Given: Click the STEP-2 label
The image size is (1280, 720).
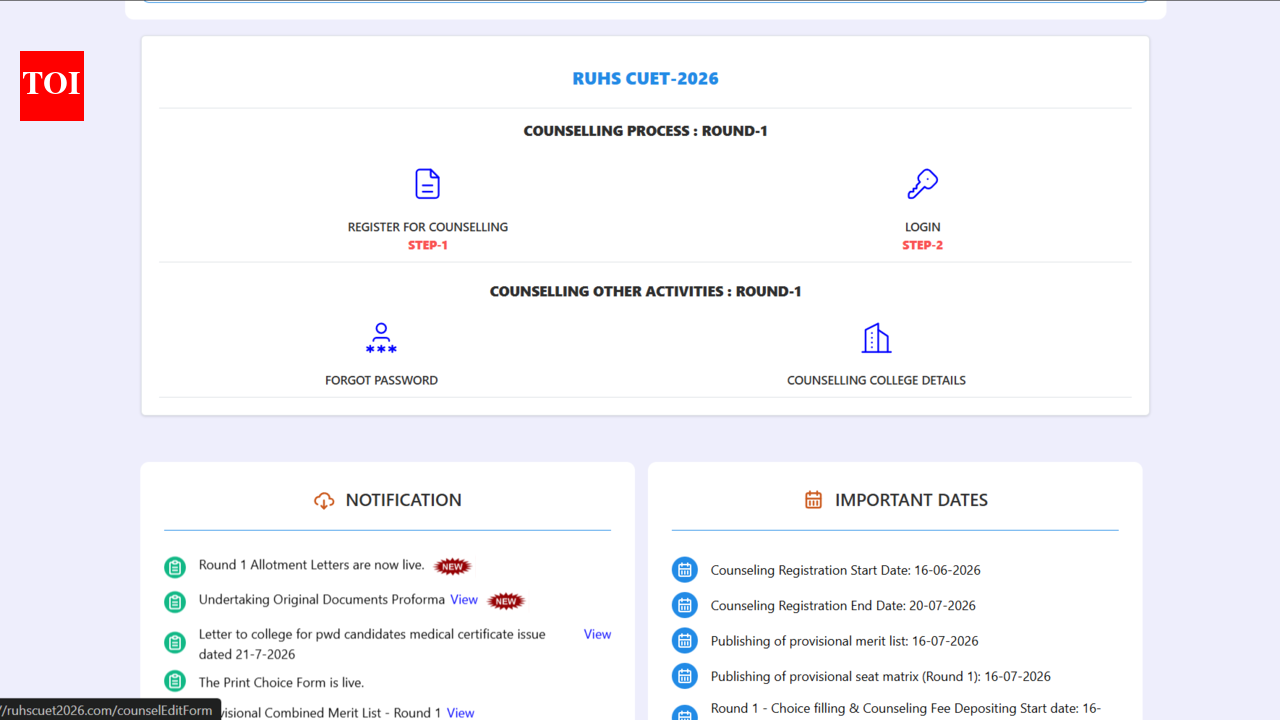Looking at the screenshot, I should click(x=922, y=245).
